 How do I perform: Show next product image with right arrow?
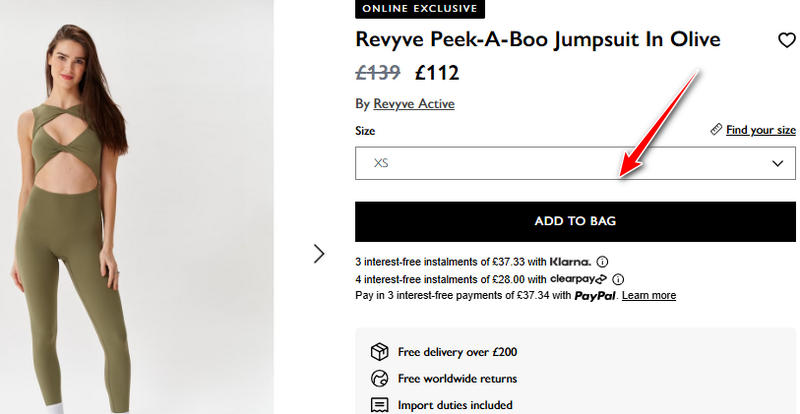click(x=319, y=254)
